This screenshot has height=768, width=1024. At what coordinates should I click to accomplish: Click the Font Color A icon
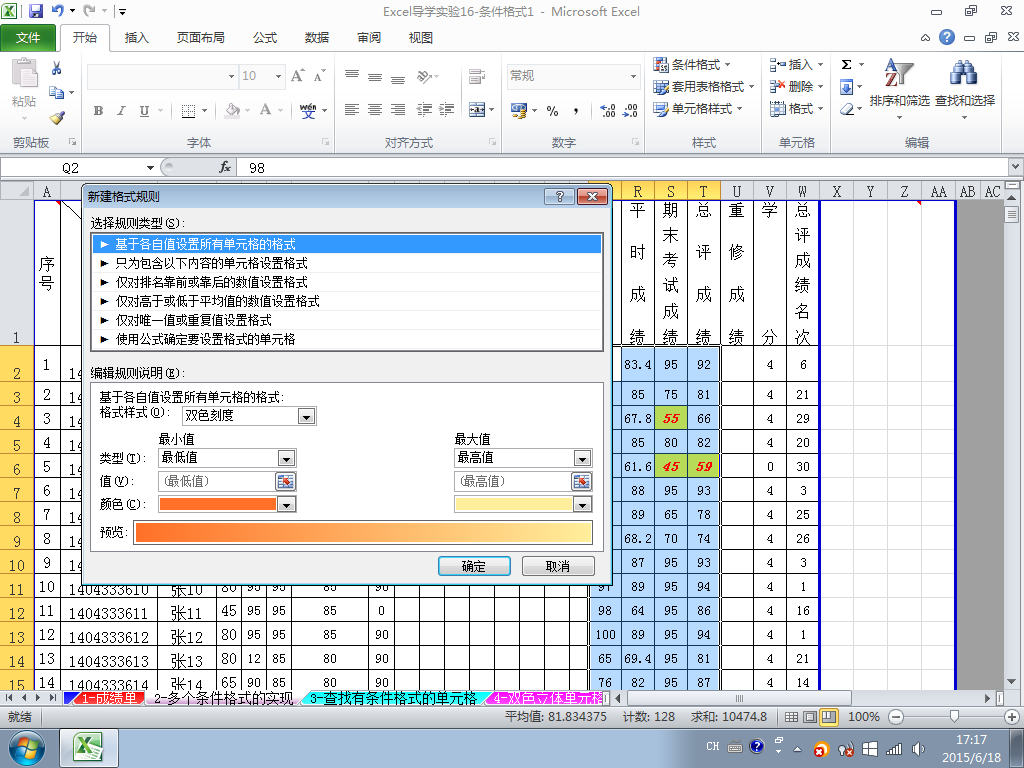coord(265,110)
